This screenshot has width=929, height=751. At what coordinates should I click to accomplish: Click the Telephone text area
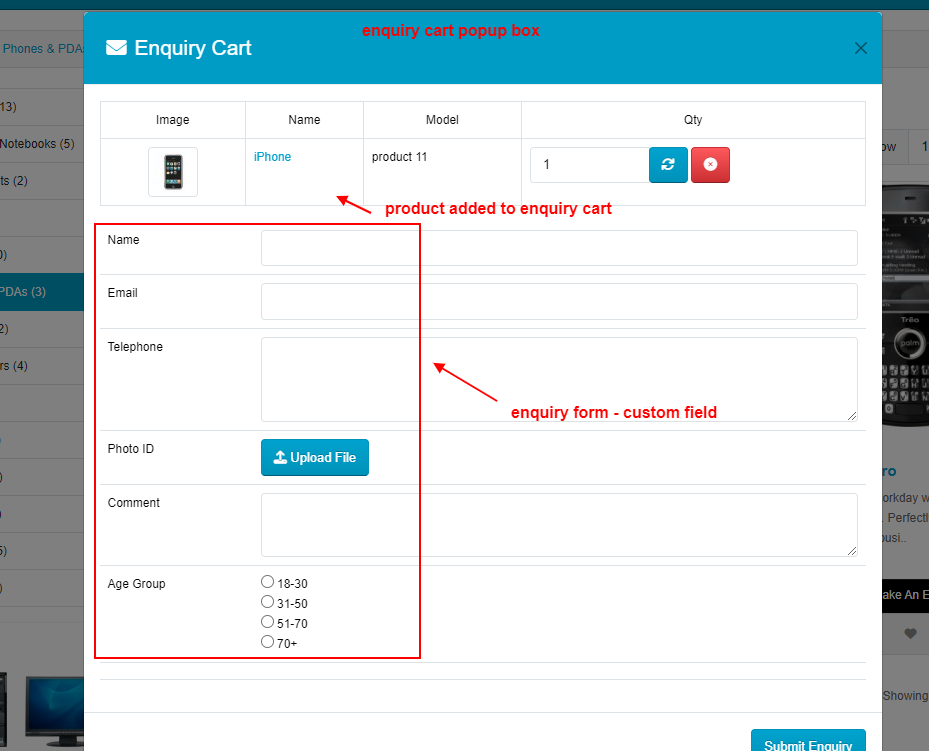click(559, 379)
